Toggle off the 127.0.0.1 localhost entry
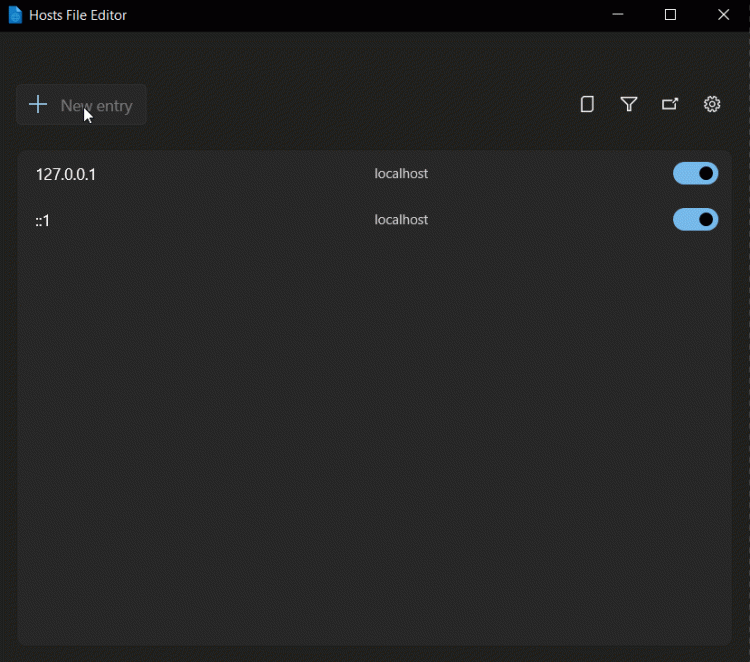The height and width of the screenshot is (662, 750). click(x=695, y=173)
